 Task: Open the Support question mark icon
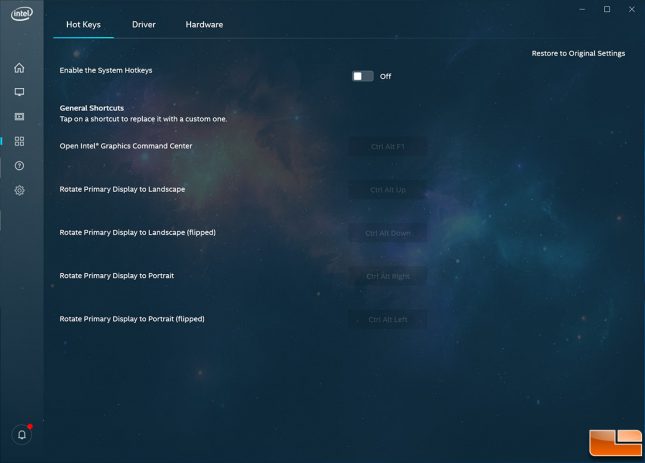[19, 166]
